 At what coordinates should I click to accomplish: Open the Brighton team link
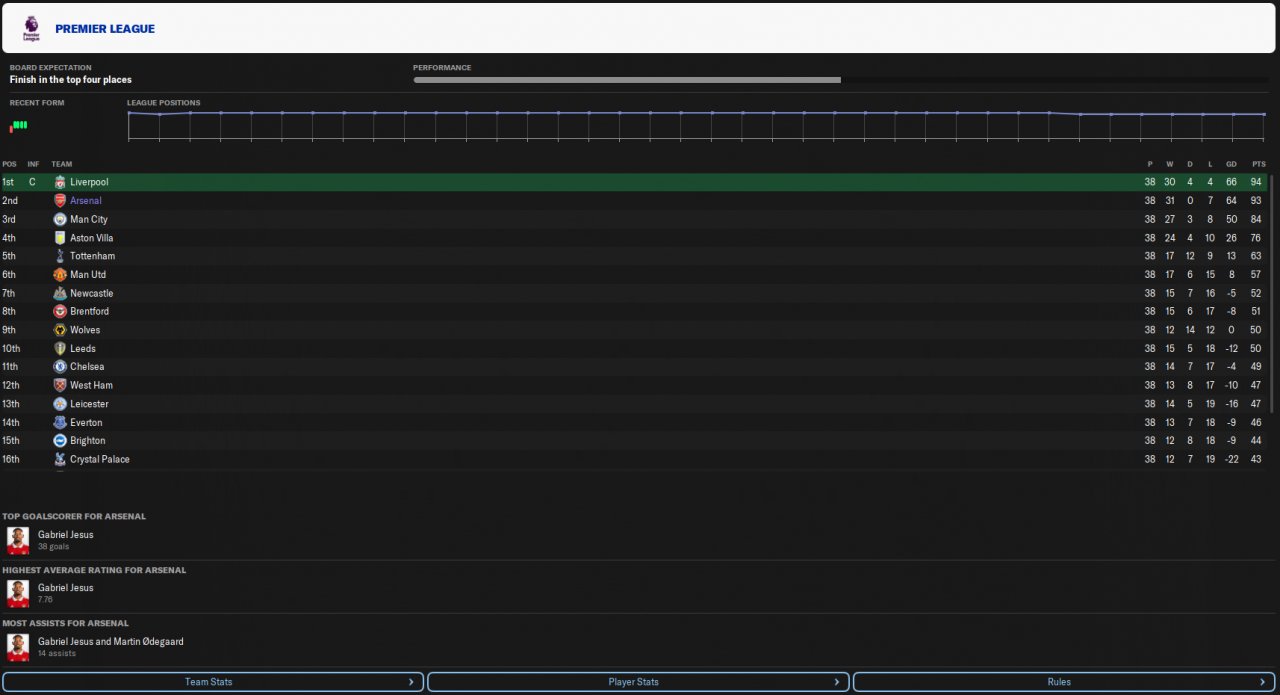point(88,441)
